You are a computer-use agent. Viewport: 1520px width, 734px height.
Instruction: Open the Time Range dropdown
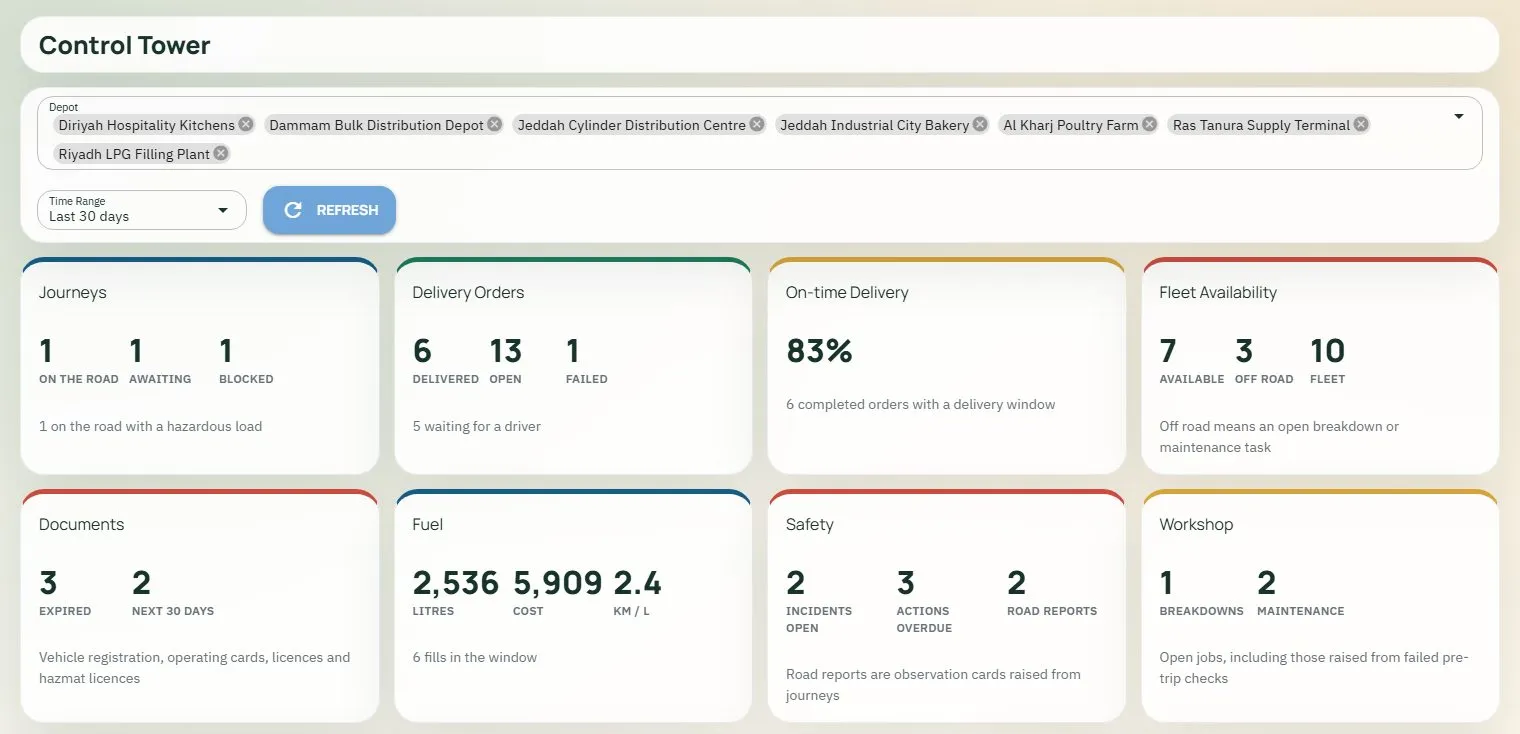[142, 210]
